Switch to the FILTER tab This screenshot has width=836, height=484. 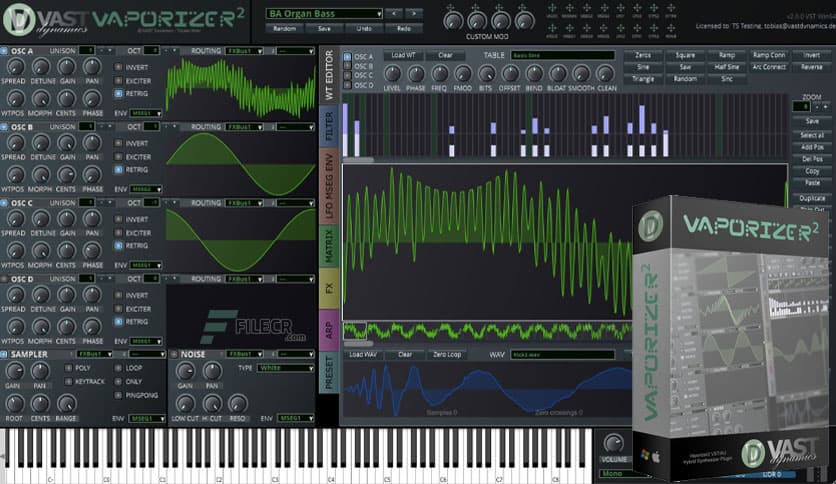coord(329,124)
